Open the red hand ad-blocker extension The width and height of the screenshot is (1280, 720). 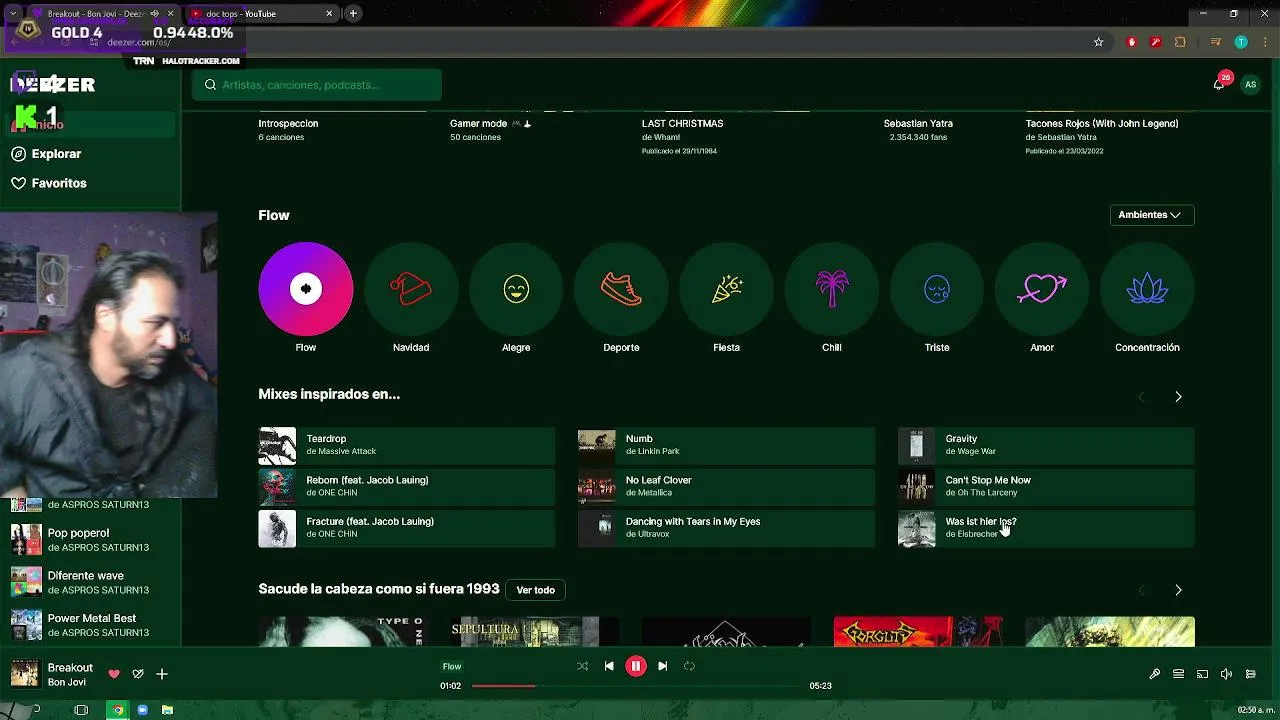click(x=1131, y=42)
